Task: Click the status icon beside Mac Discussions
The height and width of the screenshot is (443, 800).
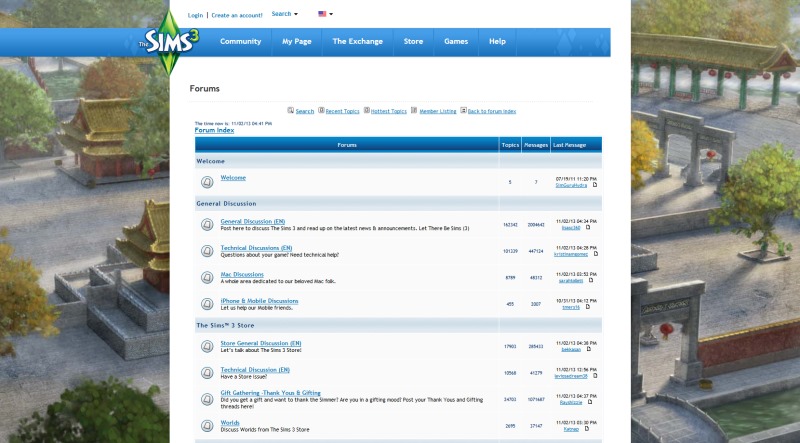Action: 207,278
